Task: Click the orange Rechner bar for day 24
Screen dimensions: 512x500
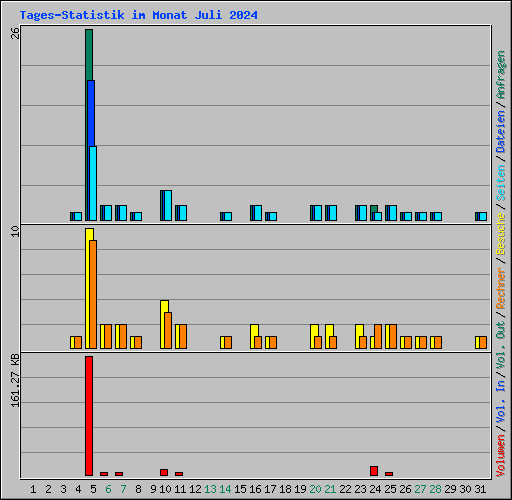Action: 378,336
